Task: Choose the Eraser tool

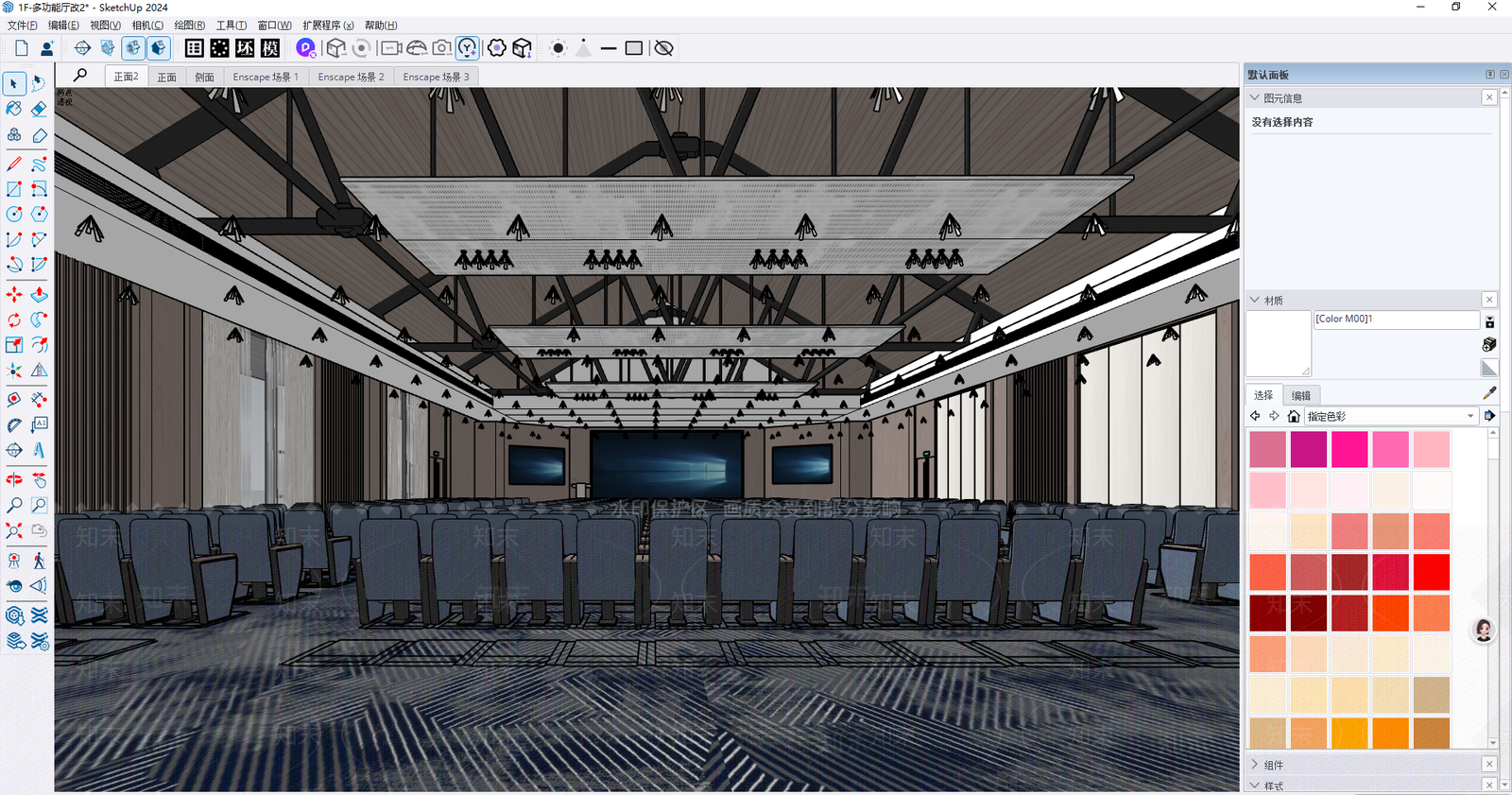Action: [39, 110]
